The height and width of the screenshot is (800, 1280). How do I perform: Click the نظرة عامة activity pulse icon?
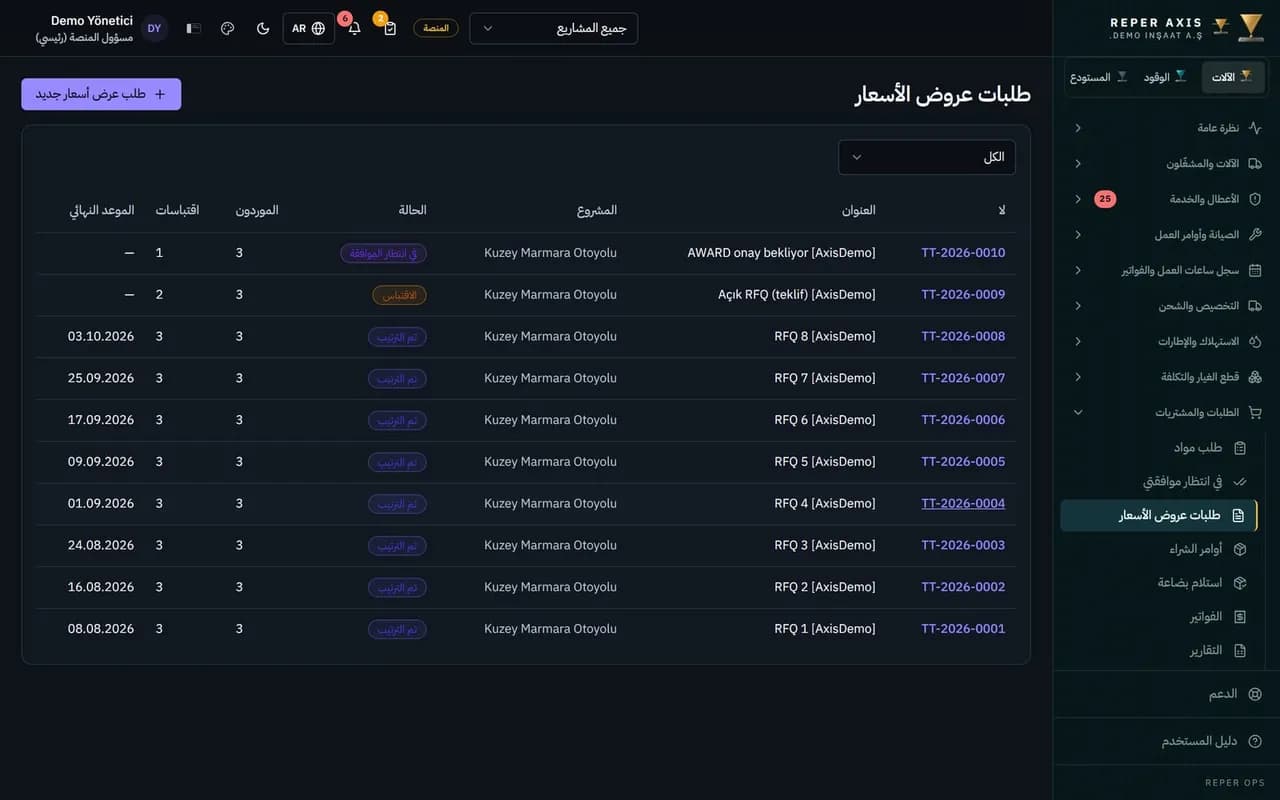tap(1255, 128)
